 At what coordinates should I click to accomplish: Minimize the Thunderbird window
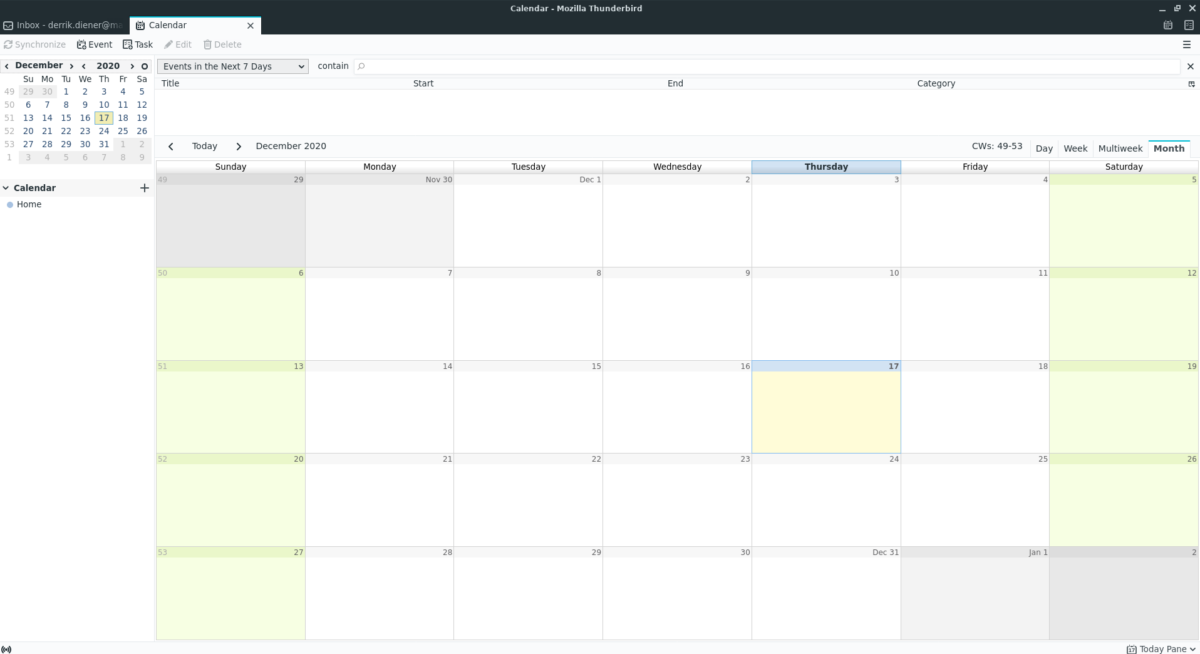pos(1162,8)
